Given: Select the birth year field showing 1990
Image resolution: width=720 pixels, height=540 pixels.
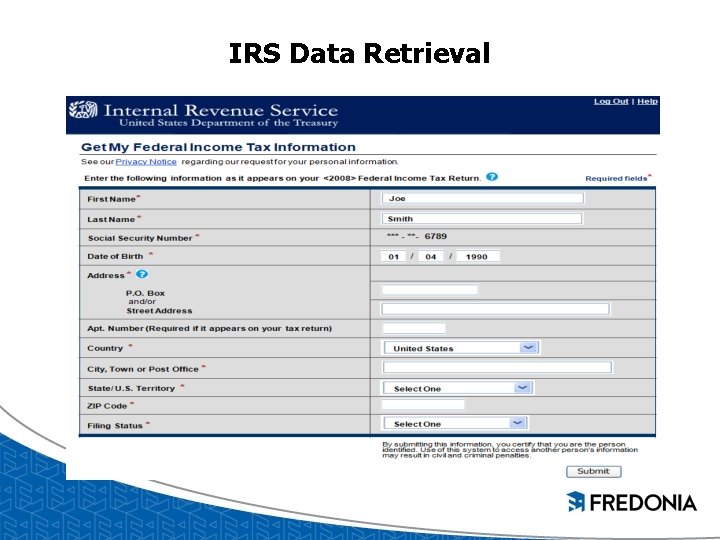Looking at the screenshot, I should point(478,257).
